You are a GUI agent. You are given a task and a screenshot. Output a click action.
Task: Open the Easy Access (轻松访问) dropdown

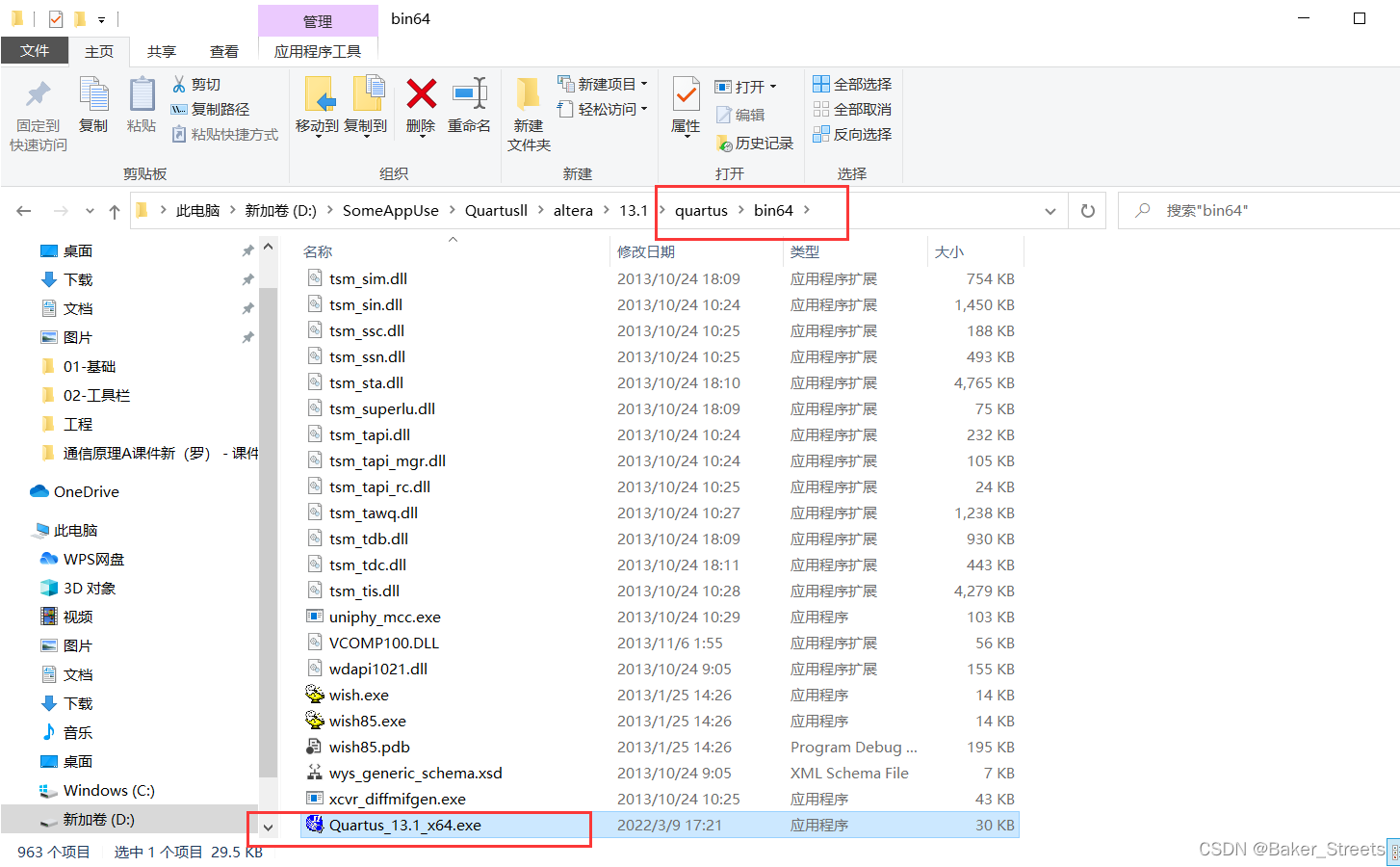point(644,109)
